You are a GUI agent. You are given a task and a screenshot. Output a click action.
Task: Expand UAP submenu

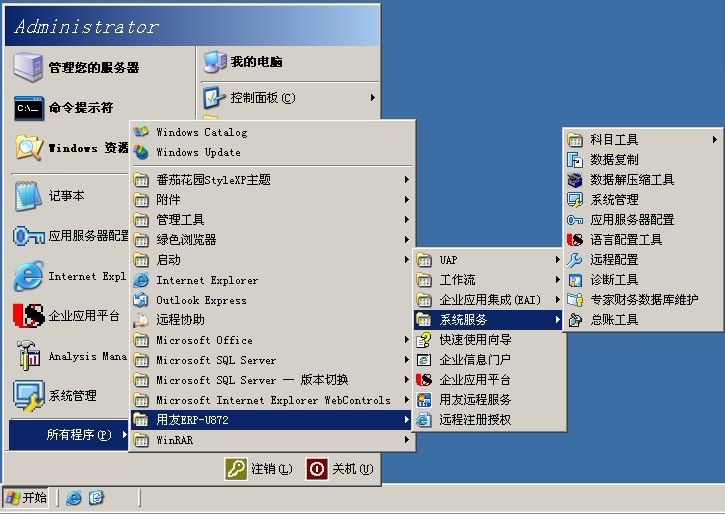pos(488,260)
